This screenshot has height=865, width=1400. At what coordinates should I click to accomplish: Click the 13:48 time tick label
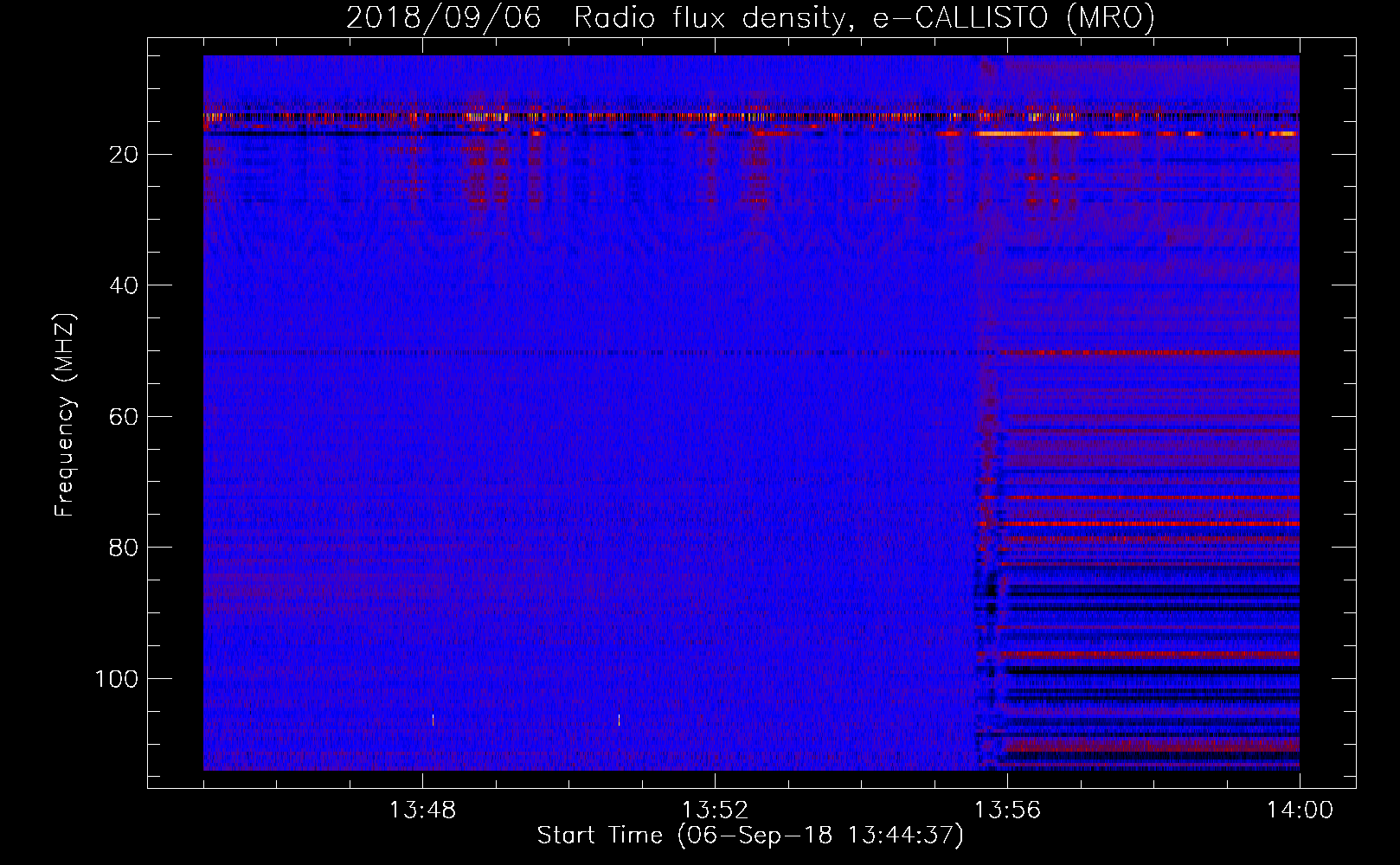(422, 811)
